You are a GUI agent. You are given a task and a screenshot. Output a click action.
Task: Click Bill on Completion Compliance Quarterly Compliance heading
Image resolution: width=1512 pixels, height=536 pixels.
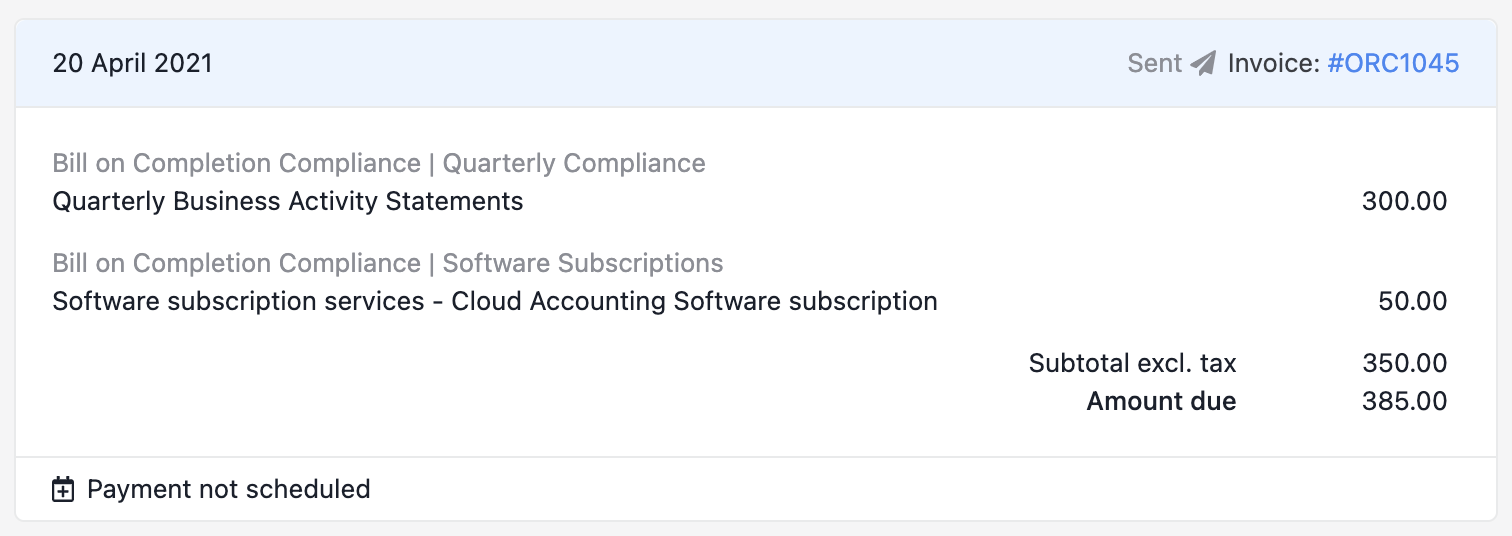click(x=379, y=163)
